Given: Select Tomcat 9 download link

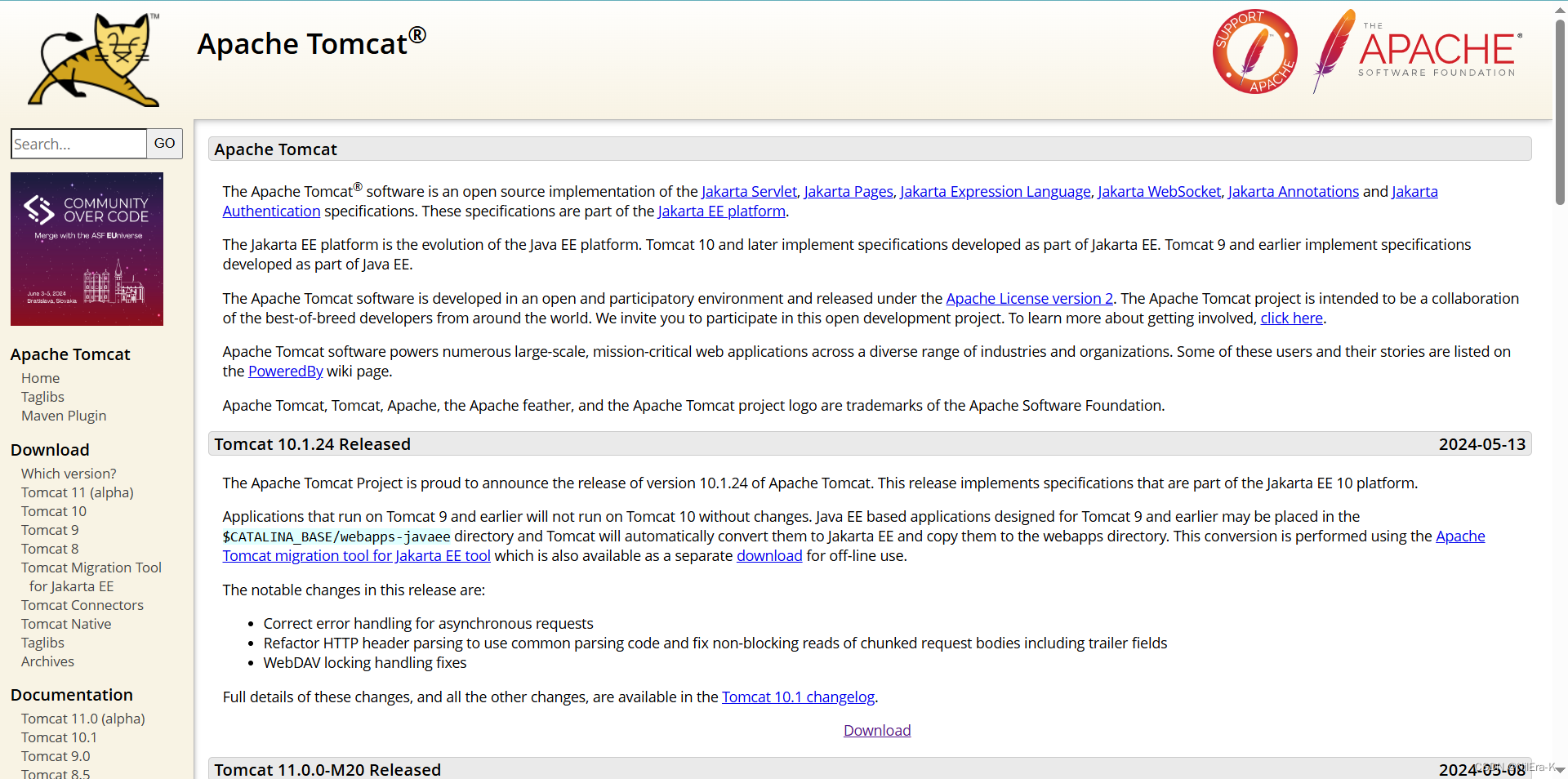Looking at the screenshot, I should pos(50,530).
